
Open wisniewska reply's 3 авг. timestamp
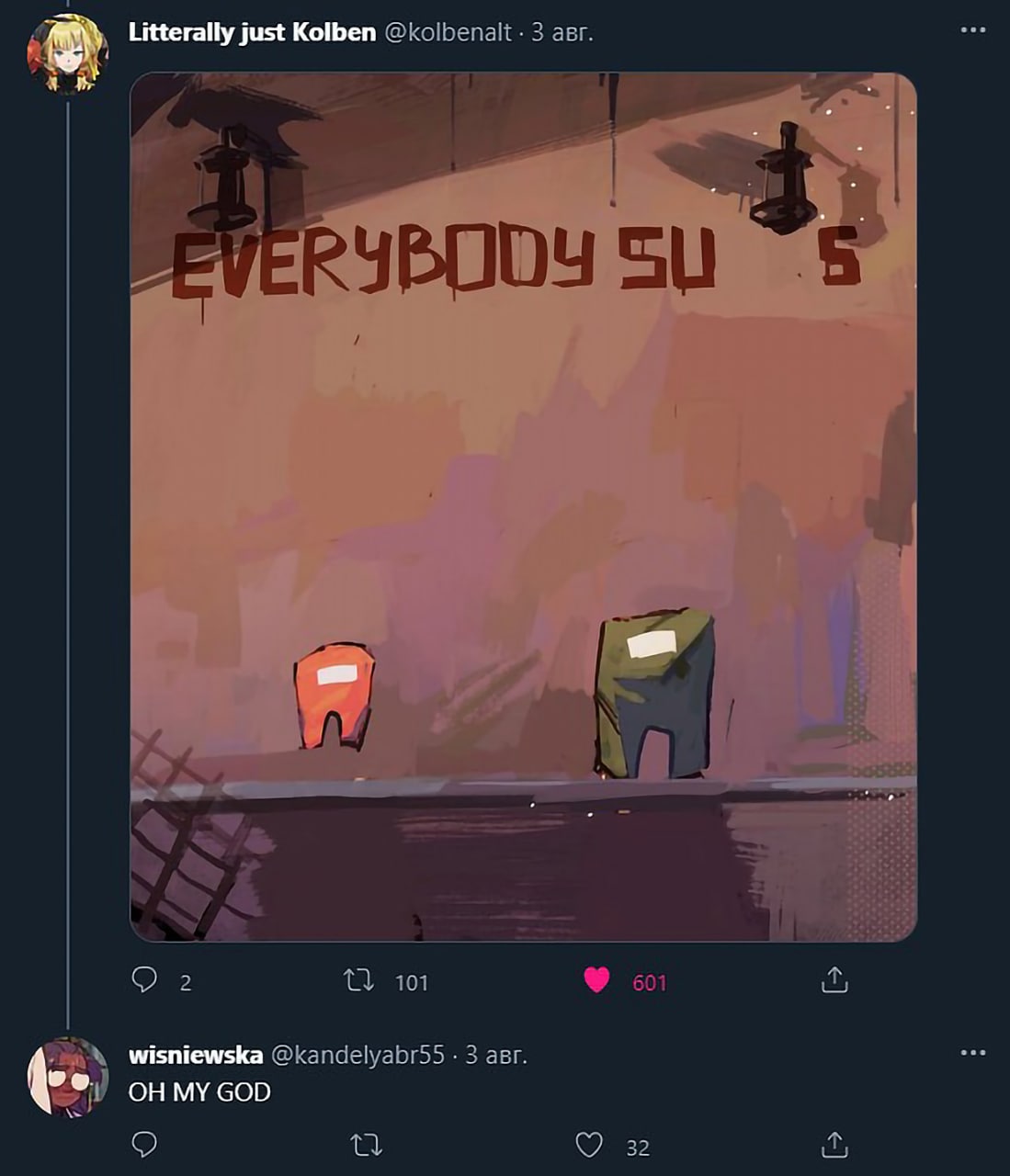[x=496, y=1055]
